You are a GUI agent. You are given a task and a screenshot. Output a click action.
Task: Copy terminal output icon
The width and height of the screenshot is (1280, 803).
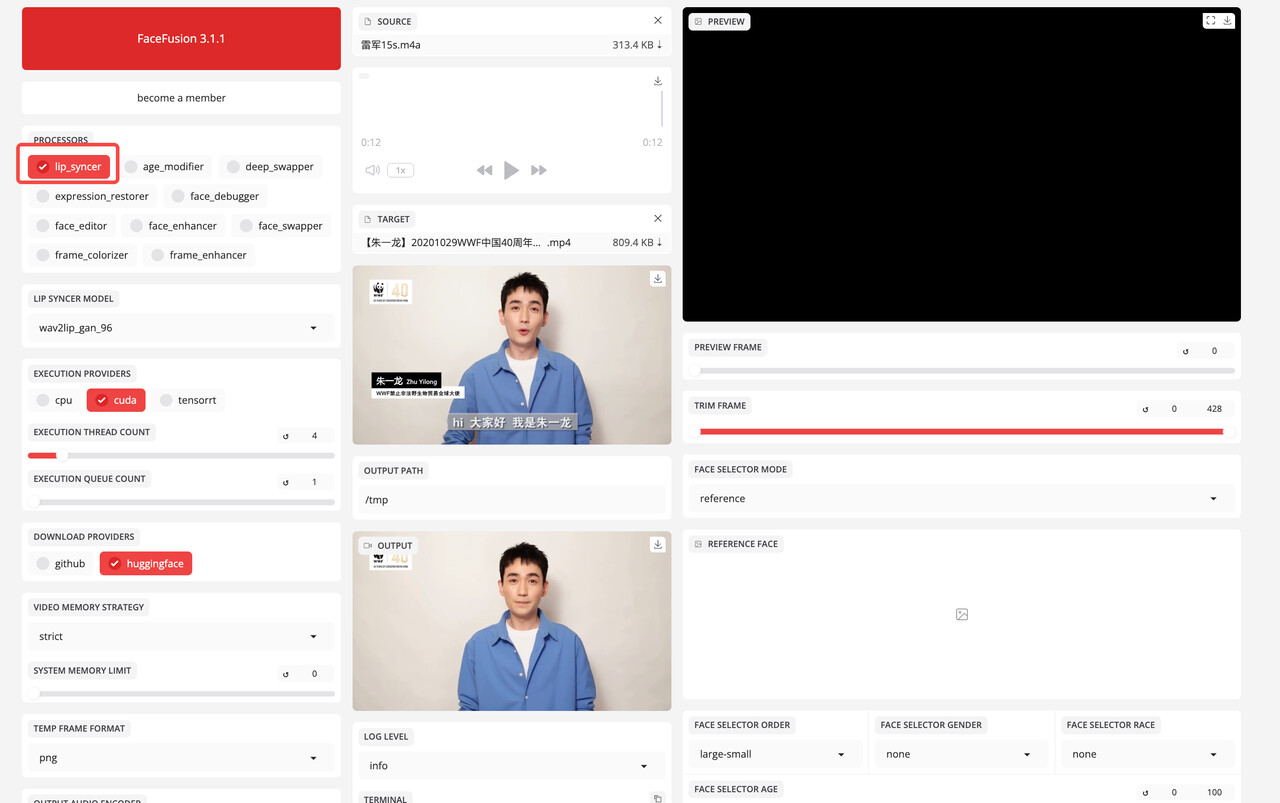tap(657, 798)
